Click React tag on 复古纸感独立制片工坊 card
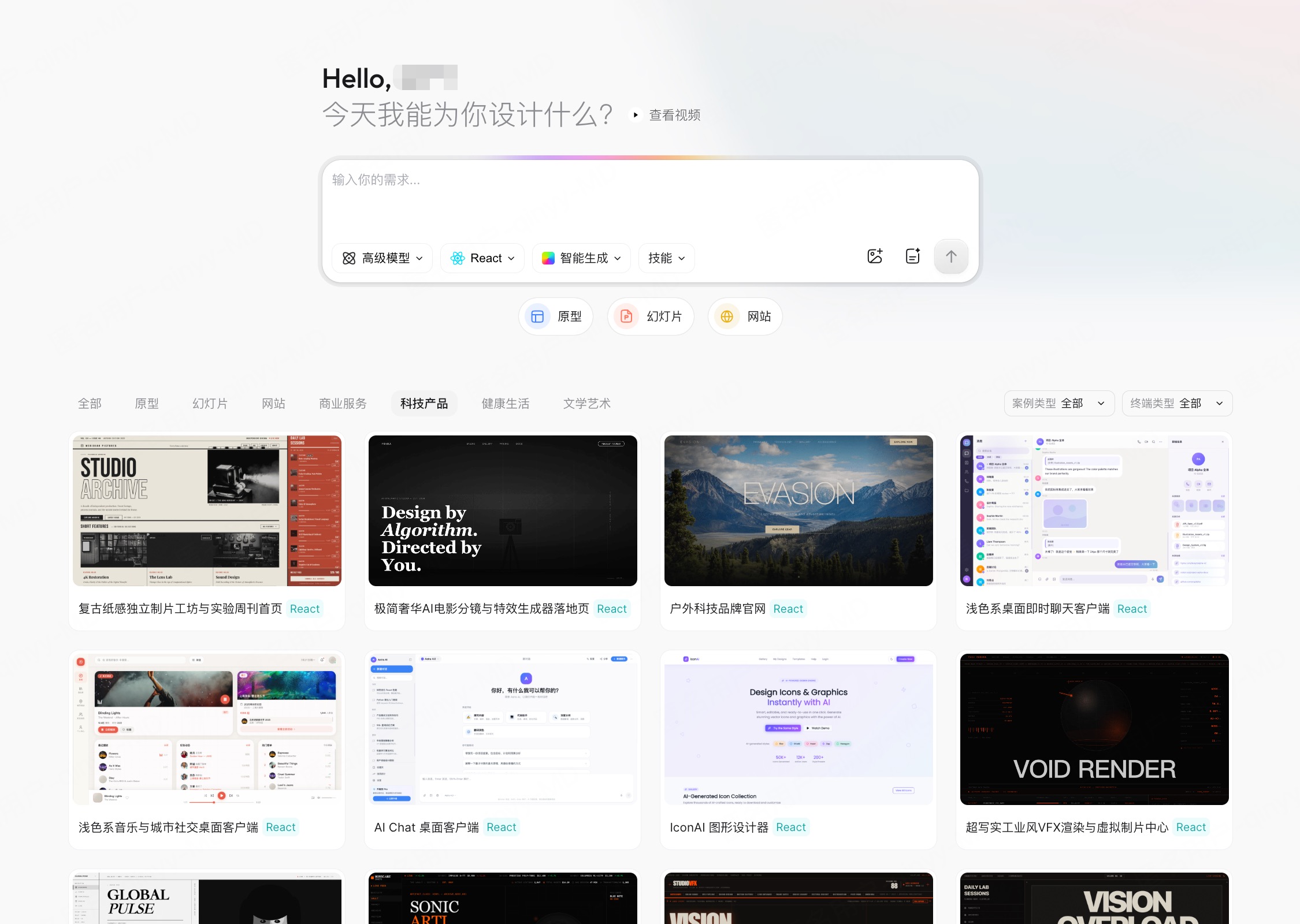The image size is (1300, 924). click(x=304, y=609)
